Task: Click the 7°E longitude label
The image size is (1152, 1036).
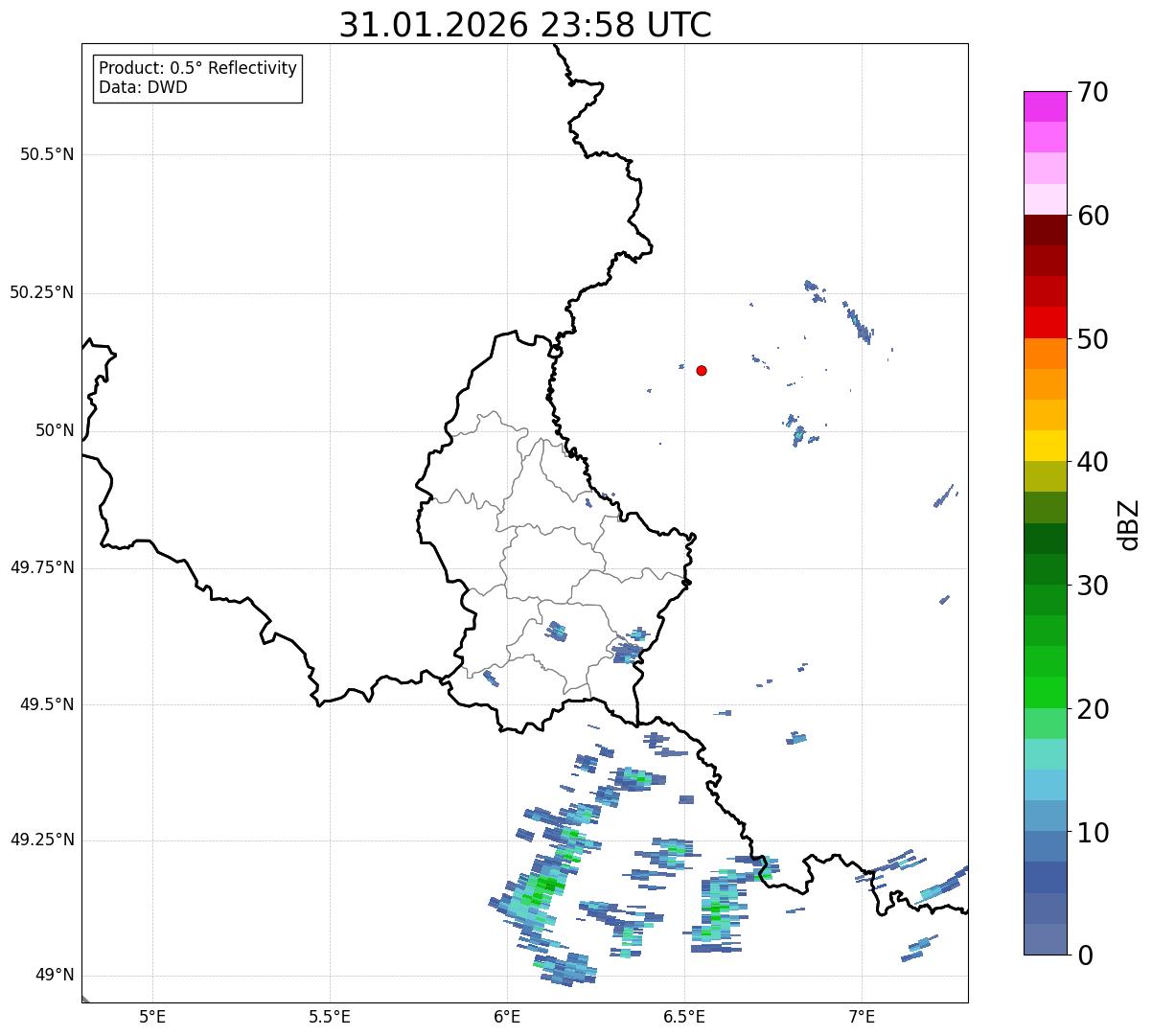Action: 862,1016
